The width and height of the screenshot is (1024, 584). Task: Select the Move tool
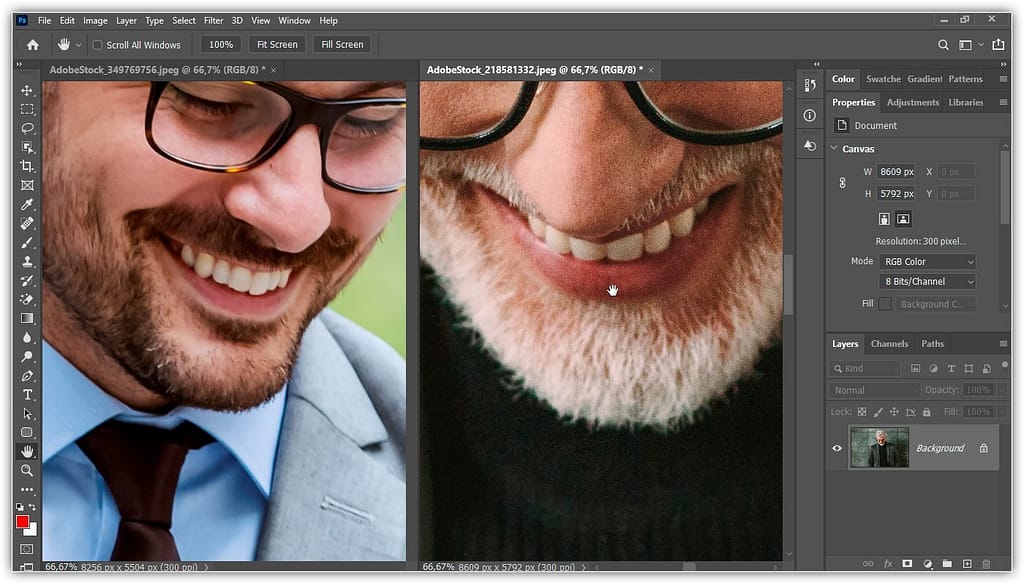27,90
